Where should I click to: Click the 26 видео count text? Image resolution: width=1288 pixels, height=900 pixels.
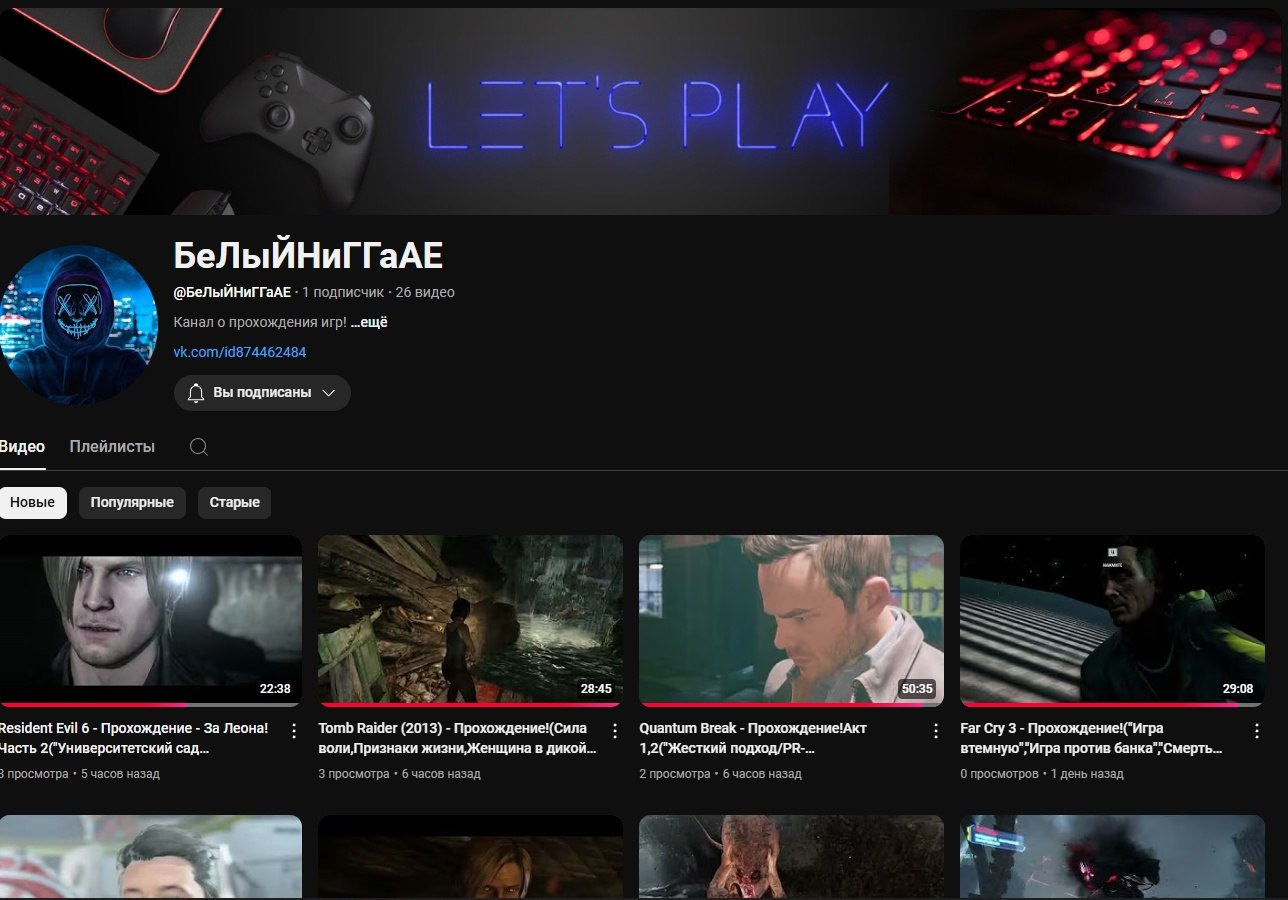click(425, 292)
